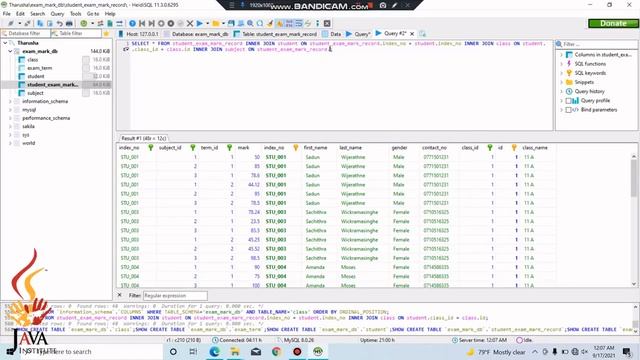Select the class table in tree
This screenshot has height=360, width=640.
(33, 60)
